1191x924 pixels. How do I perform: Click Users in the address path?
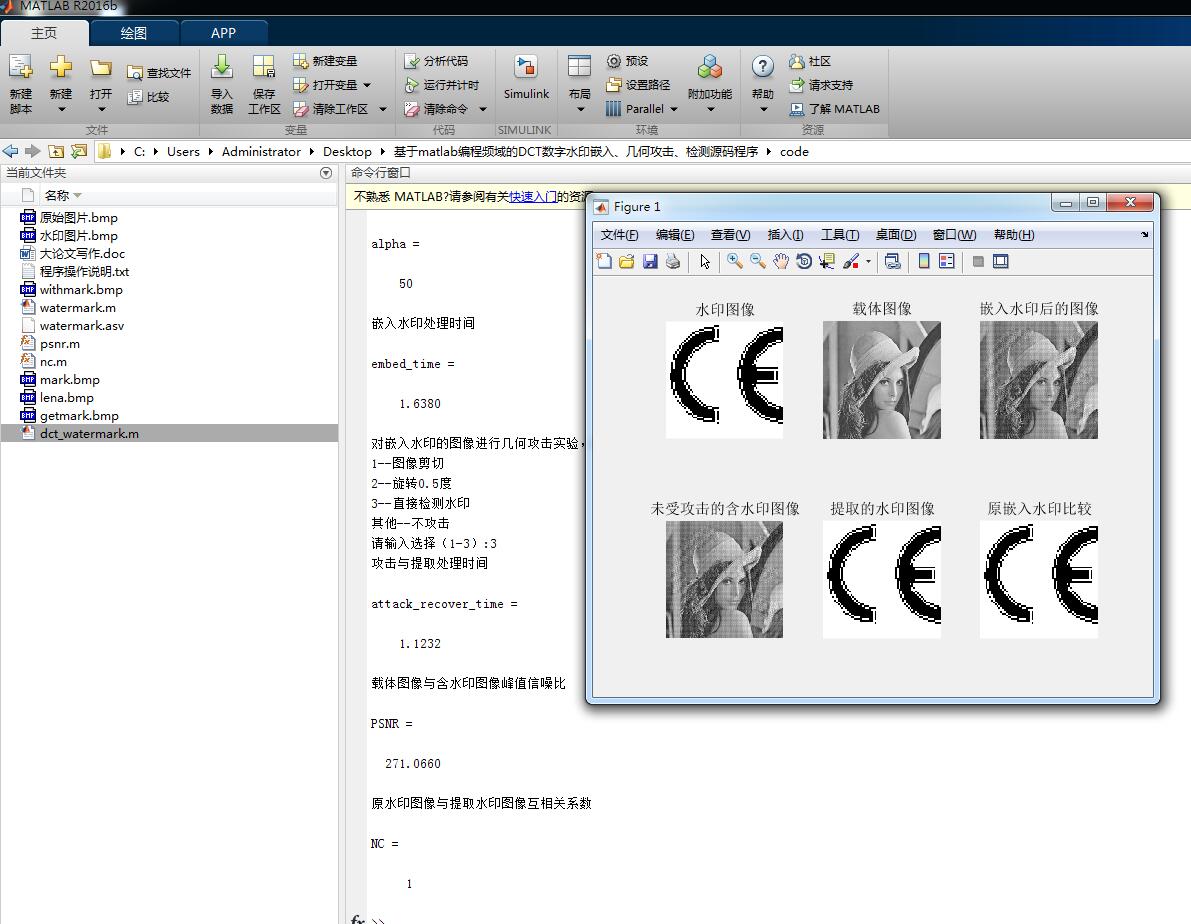click(x=183, y=151)
